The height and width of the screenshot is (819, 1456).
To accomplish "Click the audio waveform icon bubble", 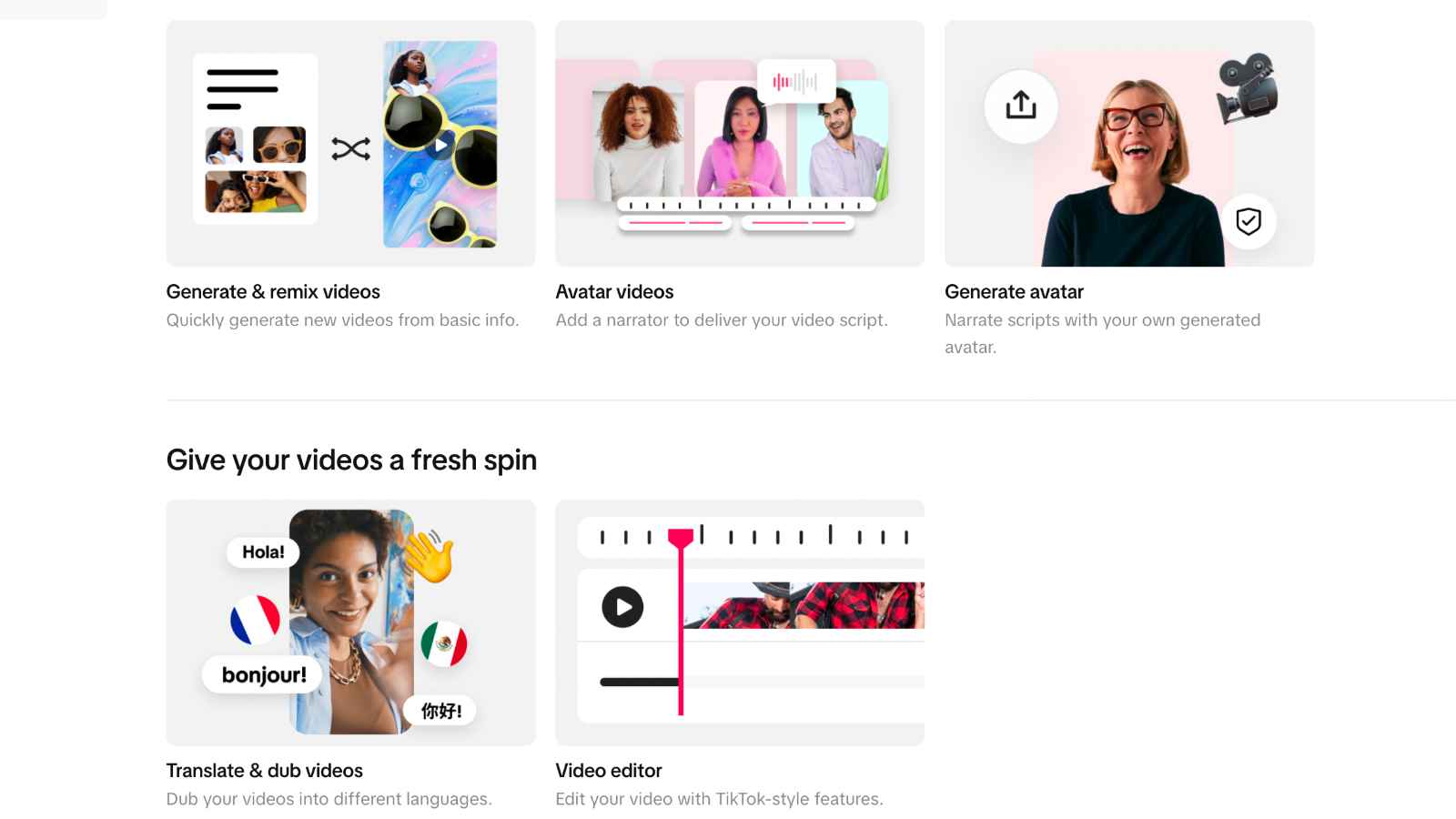I will [795, 82].
